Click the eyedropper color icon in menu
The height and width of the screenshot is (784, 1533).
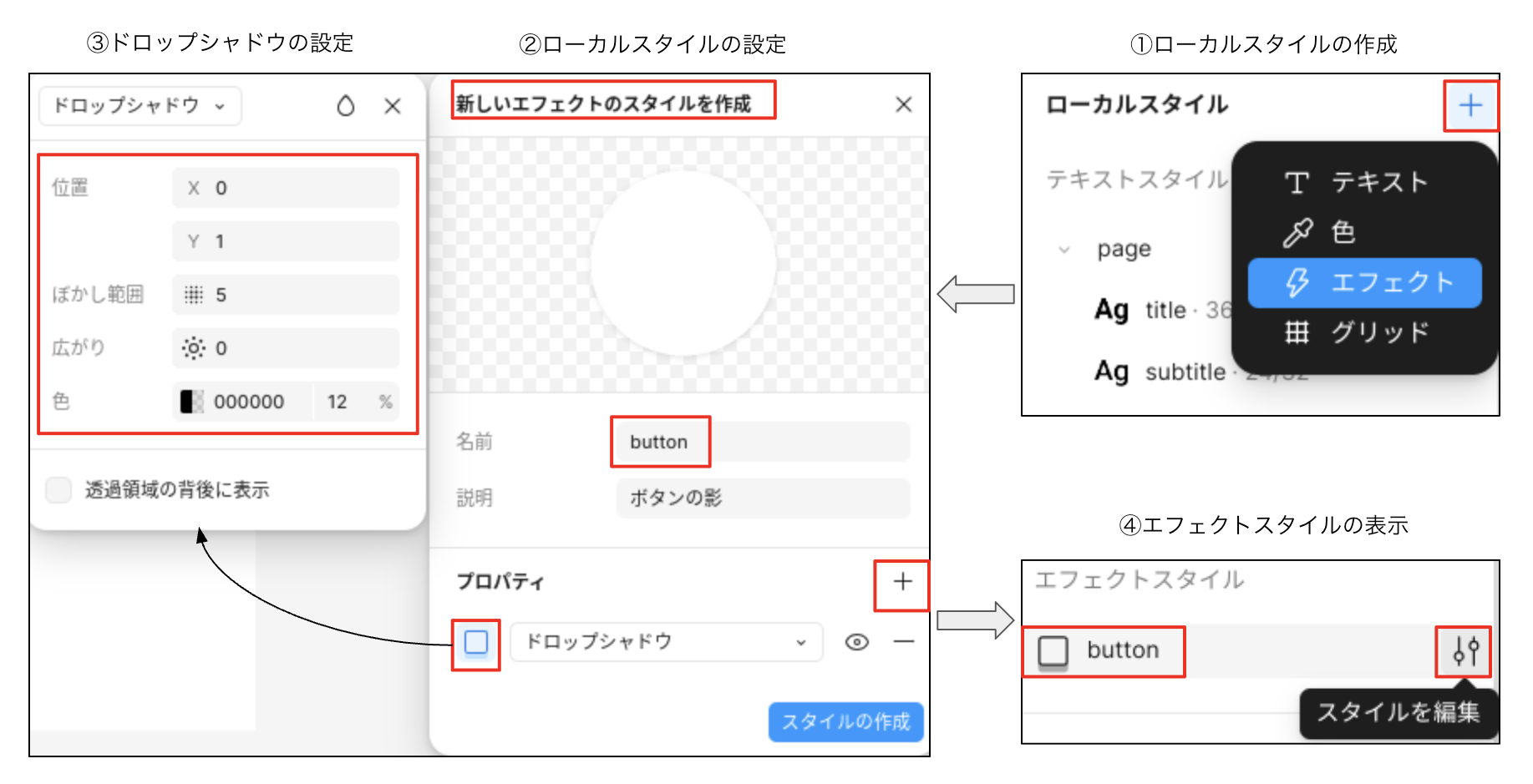tap(1297, 233)
